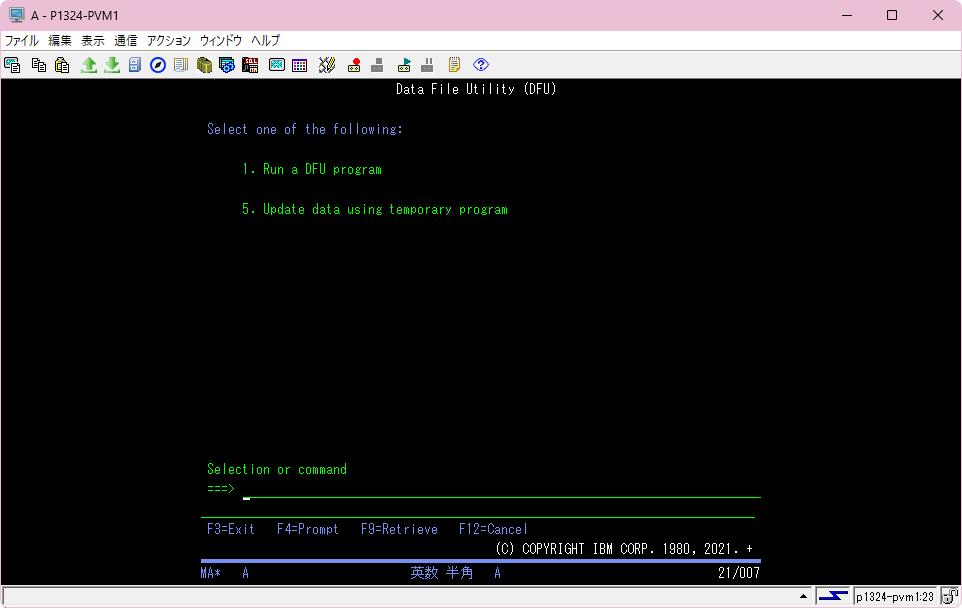Open the ウィンドウ menu

pos(221,40)
